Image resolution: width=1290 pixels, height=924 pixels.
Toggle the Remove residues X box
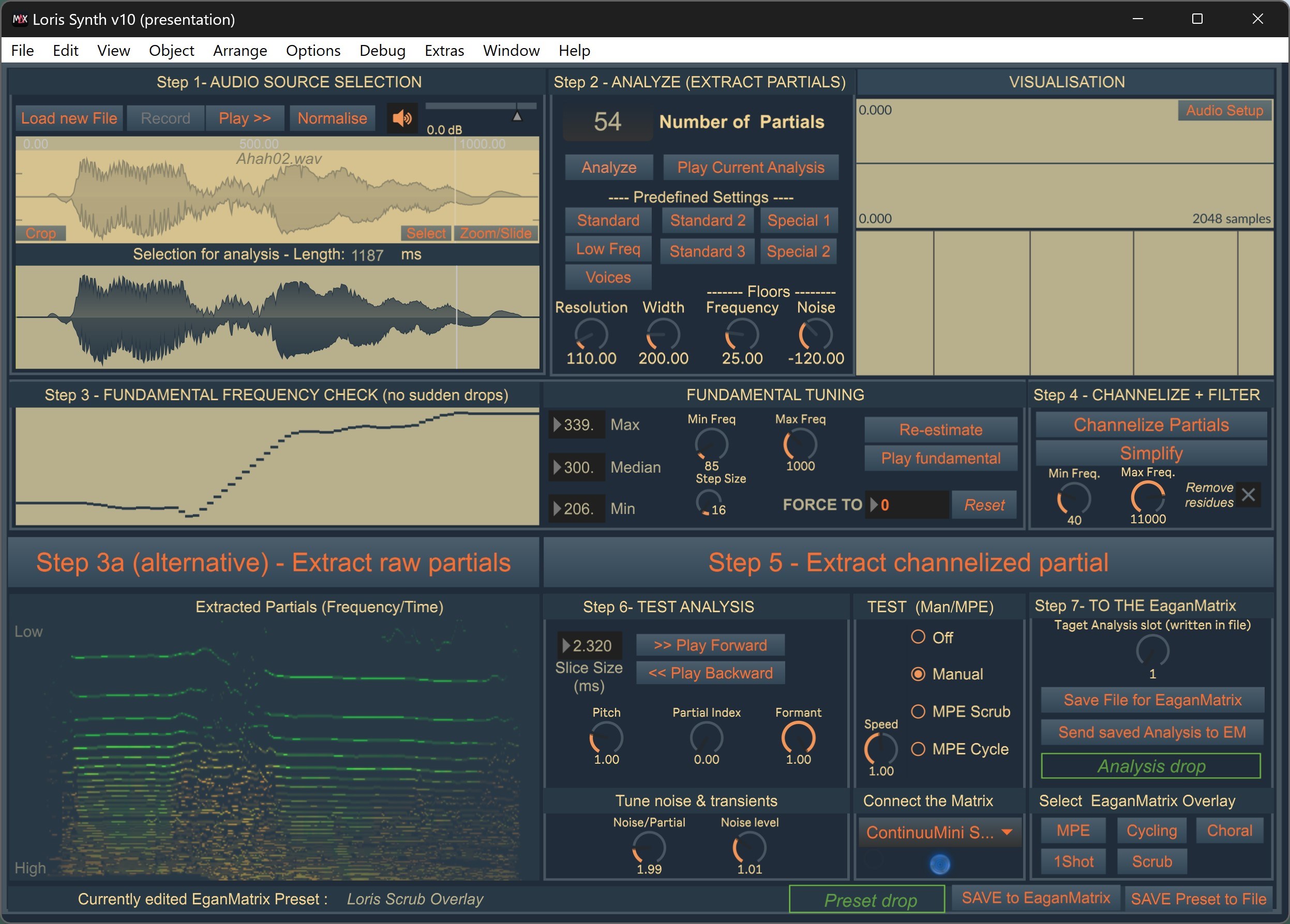pyautogui.click(x=1248, y=495)
